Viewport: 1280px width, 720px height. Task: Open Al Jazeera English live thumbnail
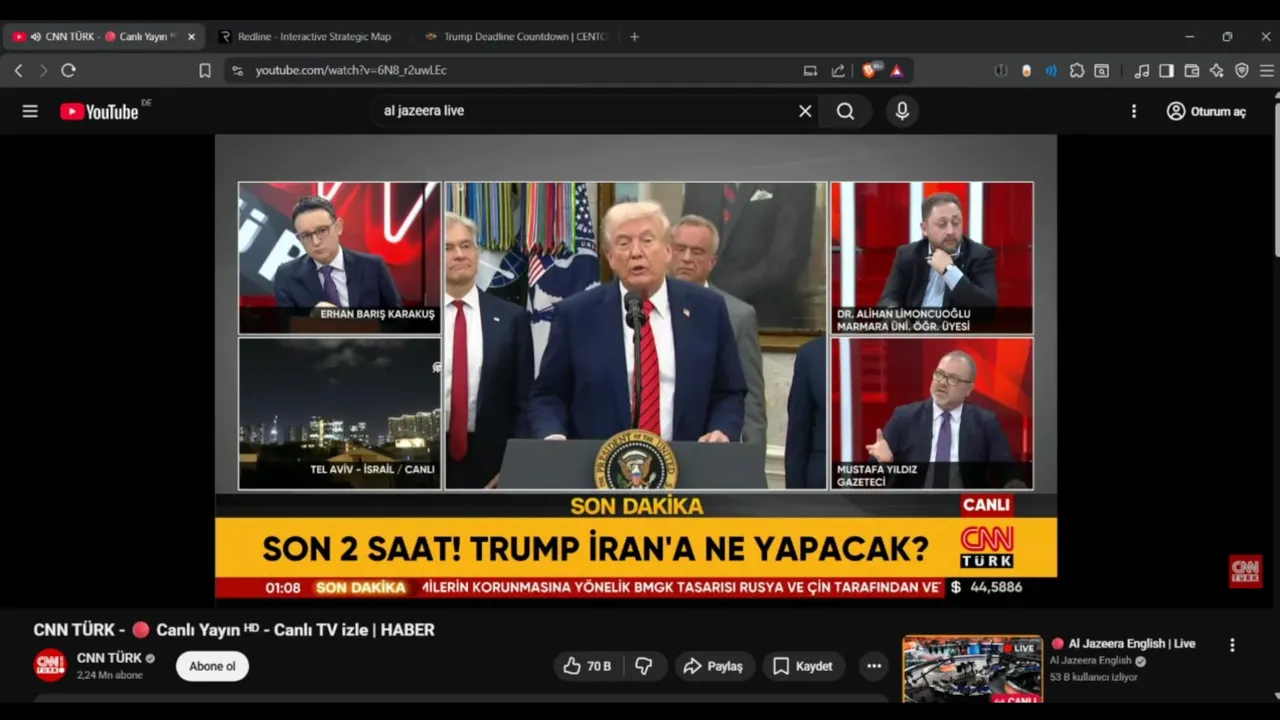pos(972,669)
